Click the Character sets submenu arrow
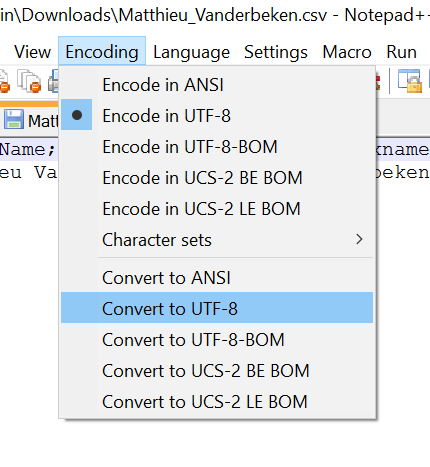430x467 pixels. pyautogui.click(x=359, y=239)
